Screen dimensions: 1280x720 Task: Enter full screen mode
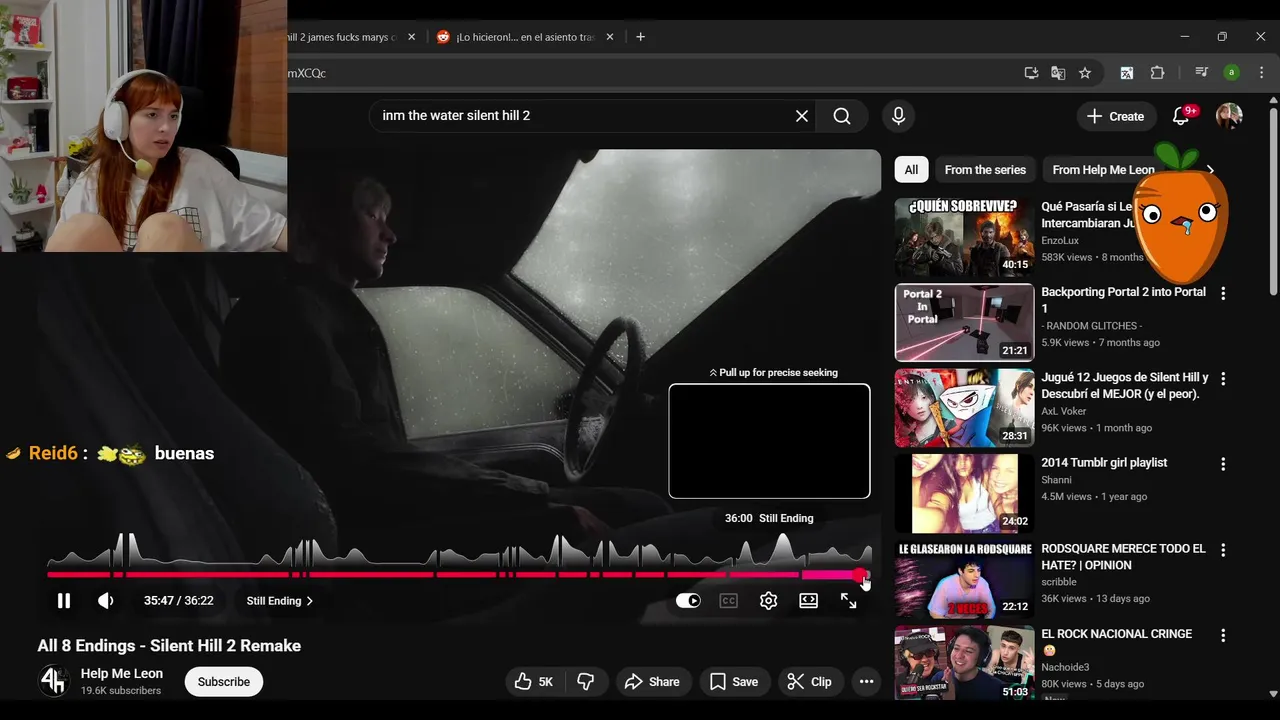click(848, 601)
